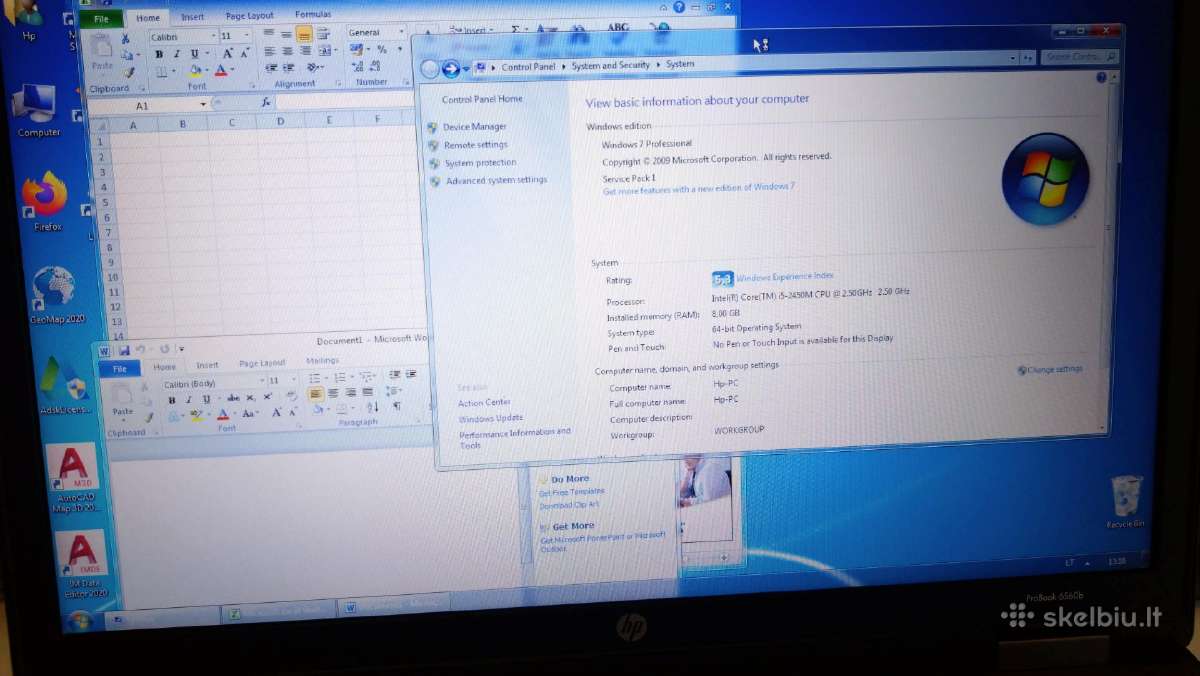Click the Format Painter brush in Excel

pyautogui.click(x=128, y=72)
